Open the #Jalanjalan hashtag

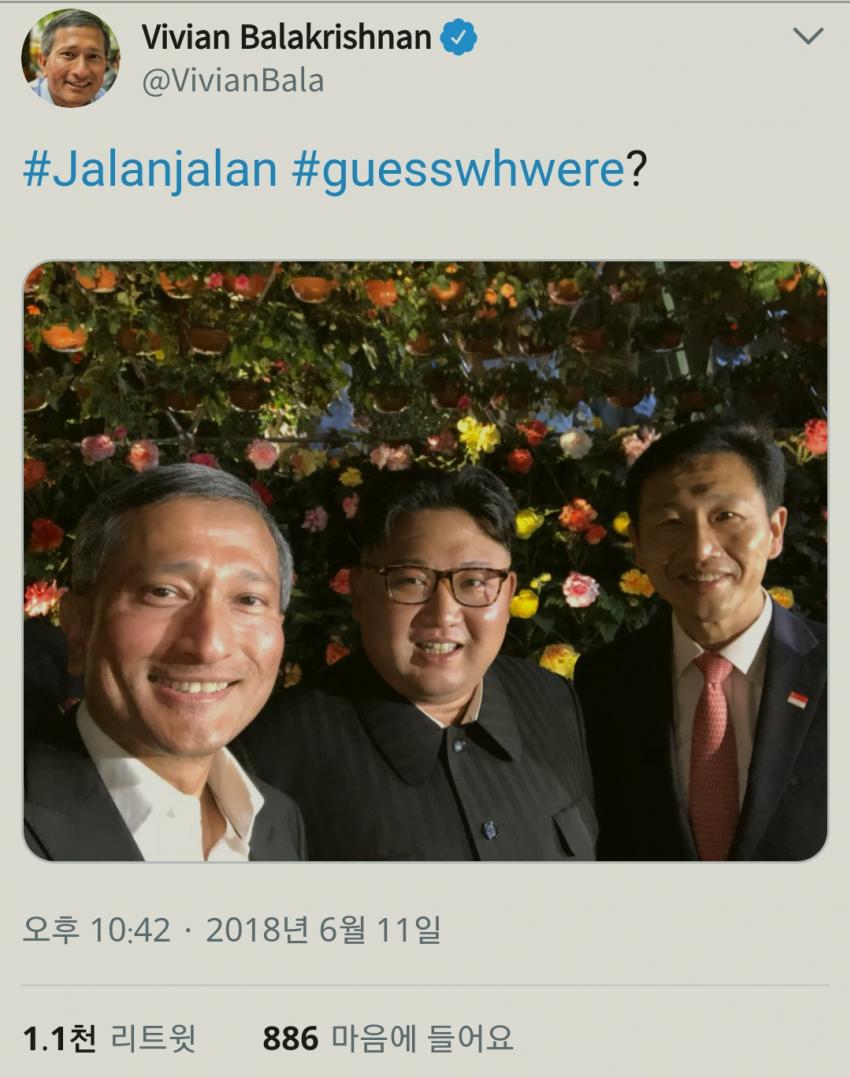point(150,169)
